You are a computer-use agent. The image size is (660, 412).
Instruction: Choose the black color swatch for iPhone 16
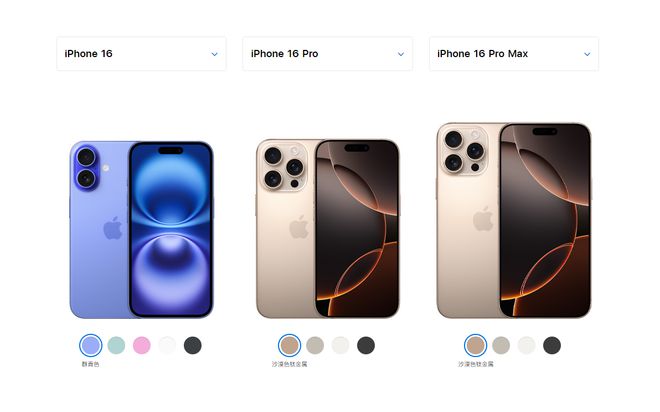(x=193, y=346)
